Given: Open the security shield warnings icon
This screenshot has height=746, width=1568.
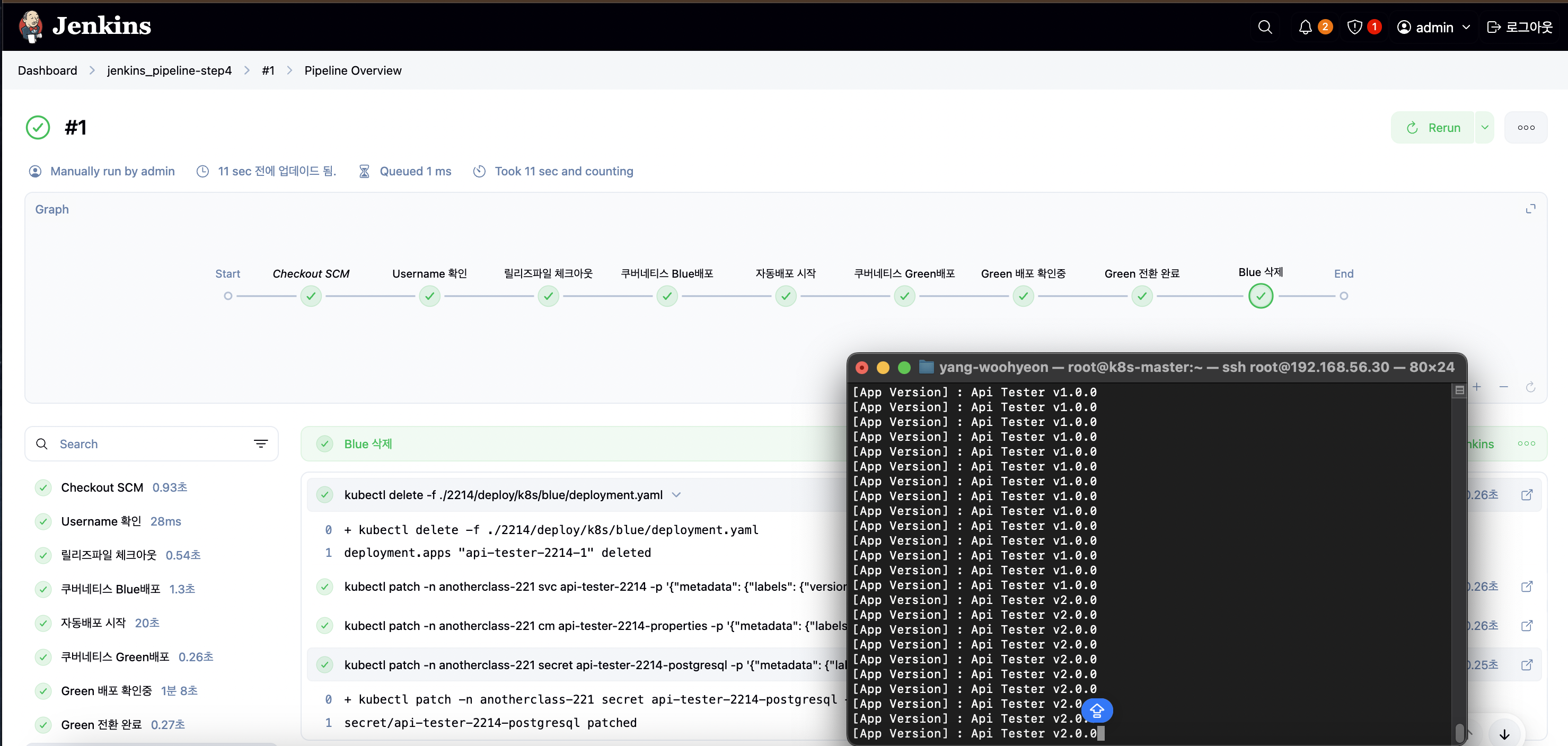Looking at the screenshot, I should pyautogui.click(x=1354, y=28).
